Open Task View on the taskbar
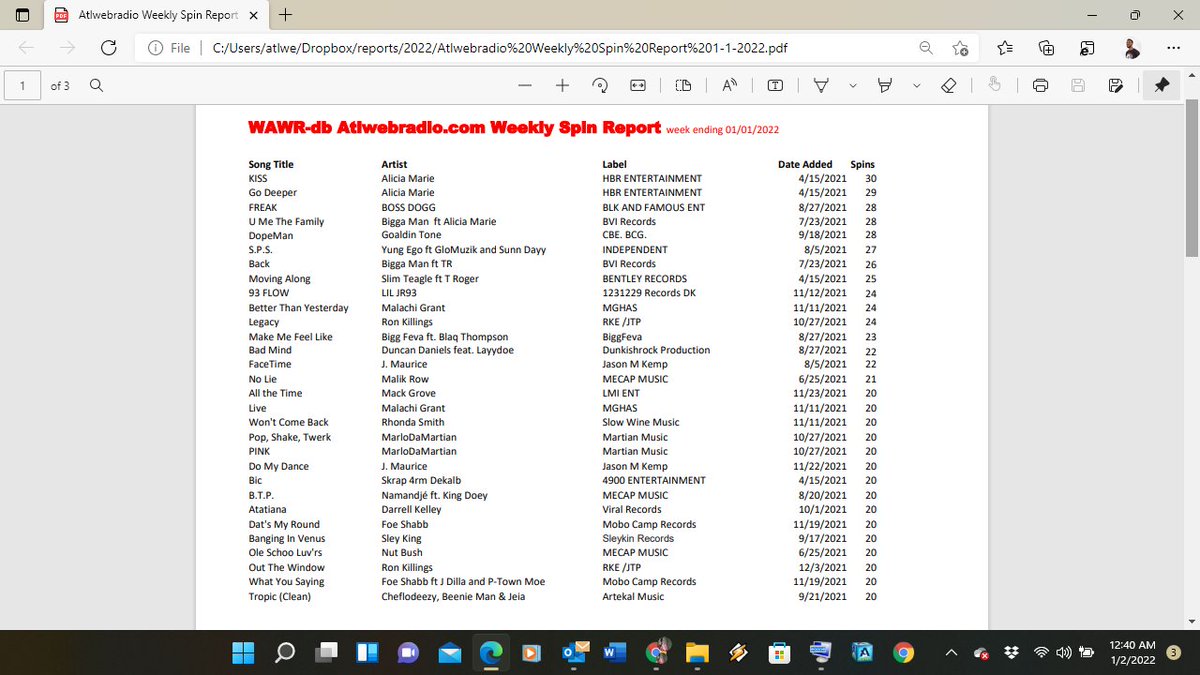Viewport: 1200px width, 675px height. click(326, 653)
